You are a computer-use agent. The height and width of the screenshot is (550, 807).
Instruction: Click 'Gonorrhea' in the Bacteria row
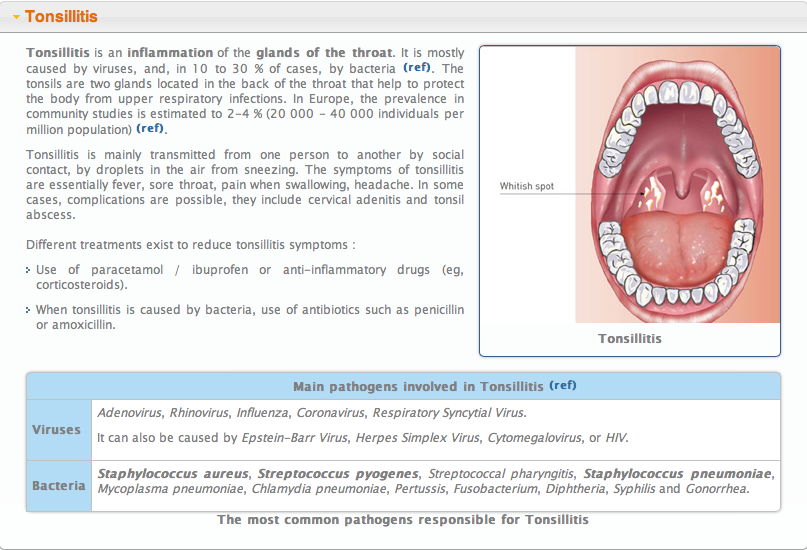tap(716, 489)
